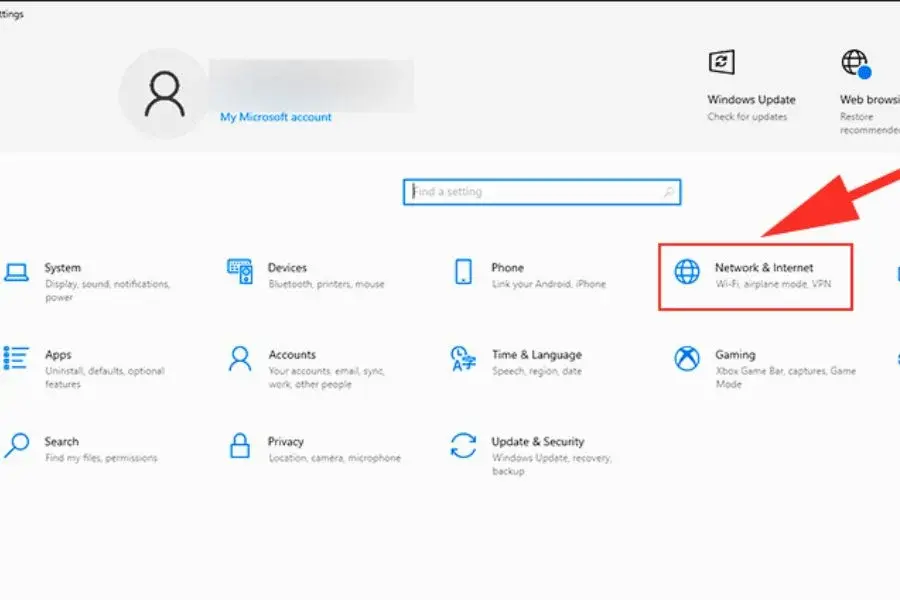
Task: Click 'Uninstall, defaults, optional features' description
Action: (x=104, y=378)
